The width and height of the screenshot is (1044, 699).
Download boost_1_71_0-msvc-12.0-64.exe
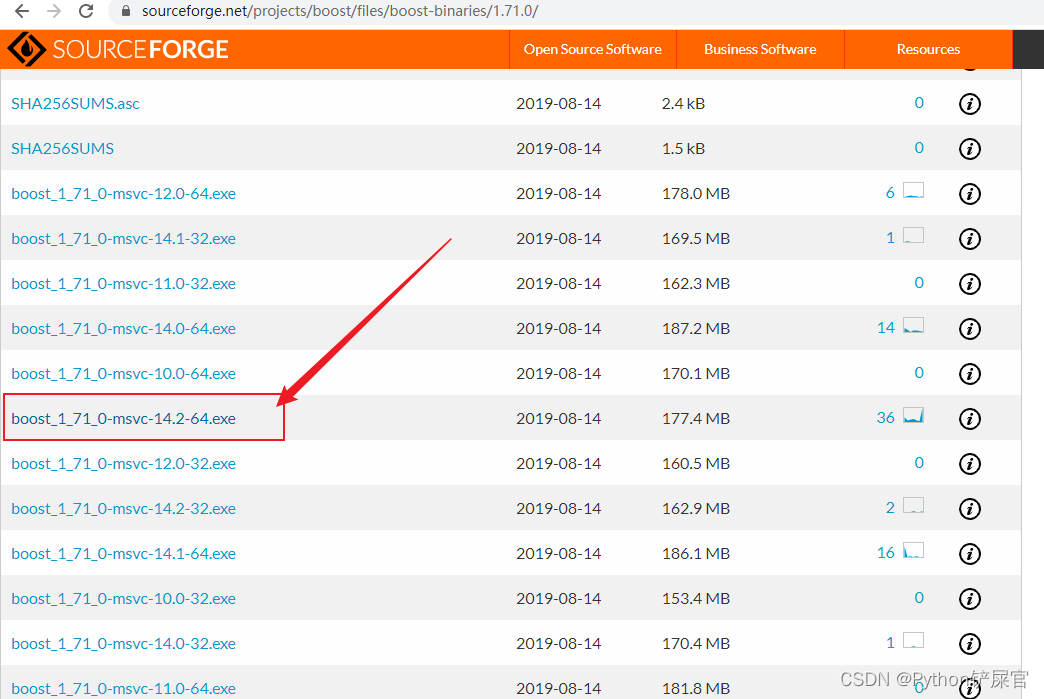[x=123, y=194]
